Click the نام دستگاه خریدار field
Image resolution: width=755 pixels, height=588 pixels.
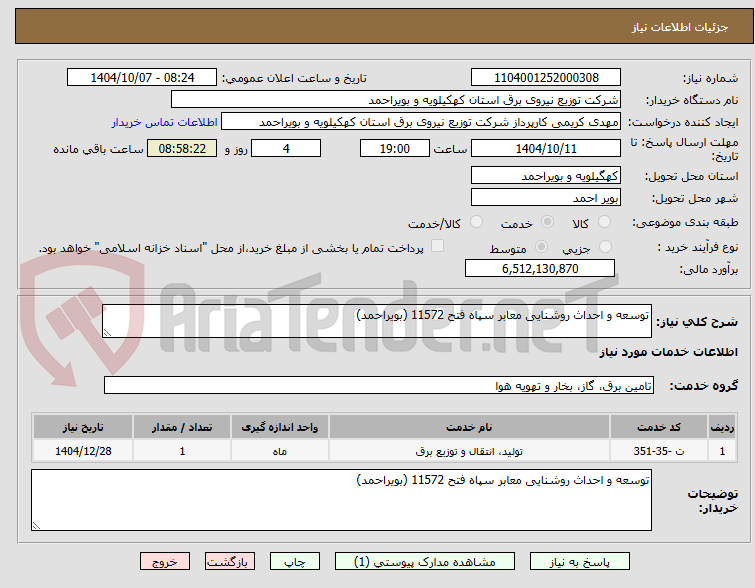pyautogui.click(x=396, y=100)
